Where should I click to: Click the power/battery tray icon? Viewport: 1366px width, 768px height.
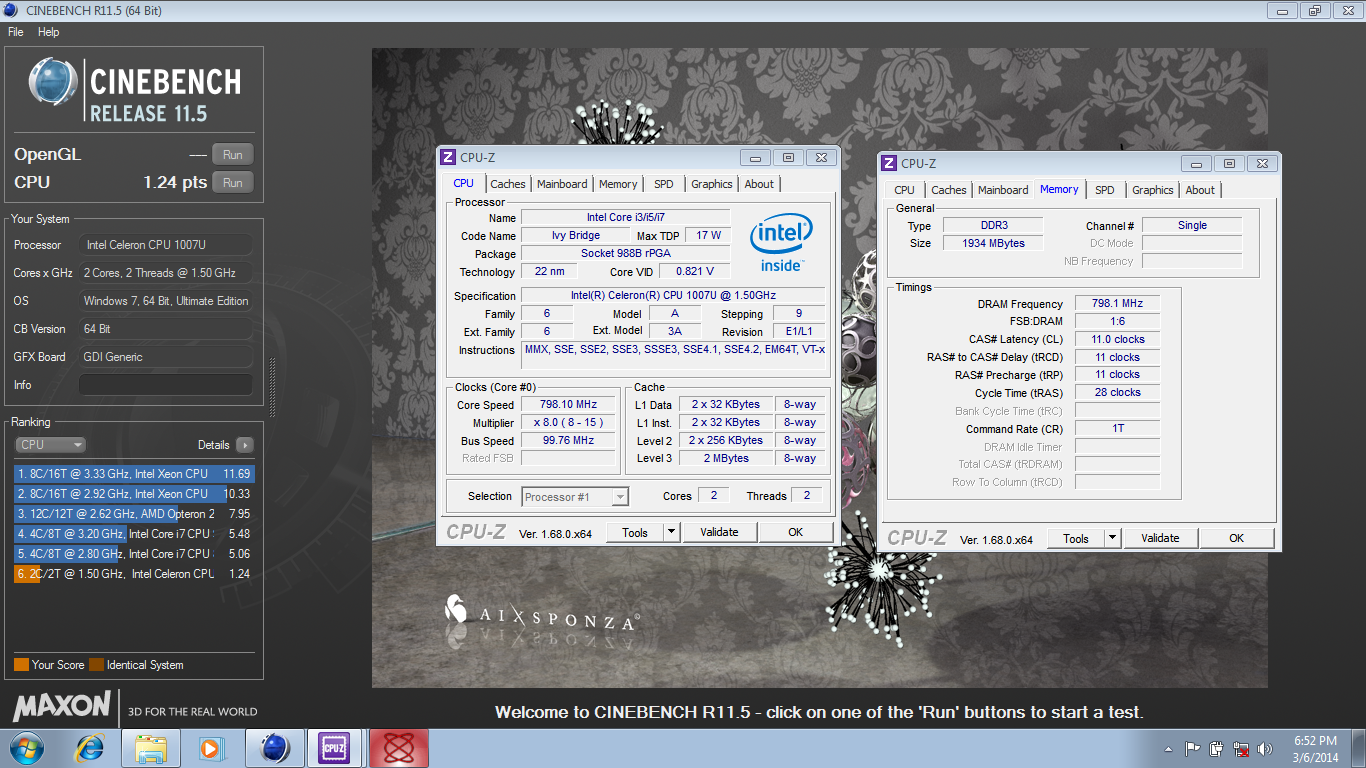pos(1216,748)
